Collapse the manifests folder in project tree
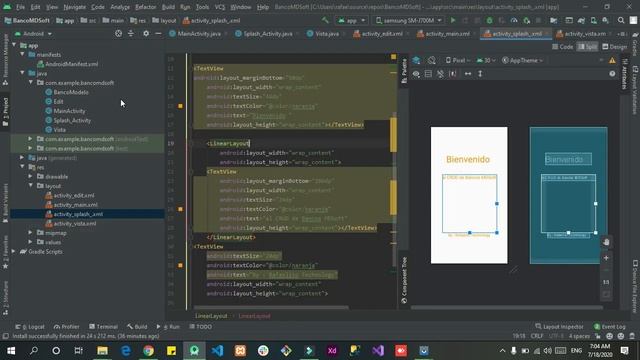640x360 pixels. 22,54
